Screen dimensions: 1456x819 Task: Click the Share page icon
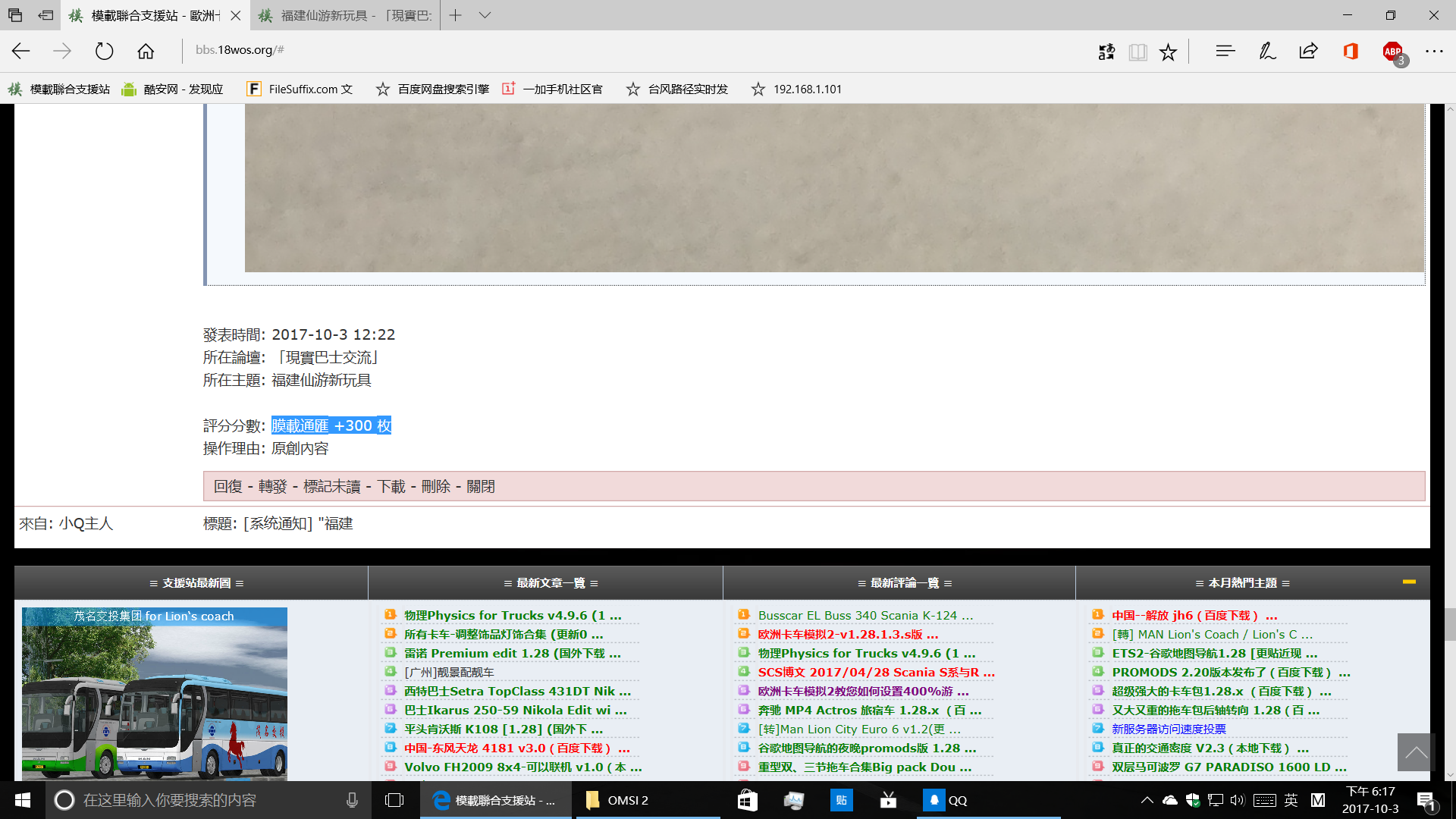(1308, 51)
